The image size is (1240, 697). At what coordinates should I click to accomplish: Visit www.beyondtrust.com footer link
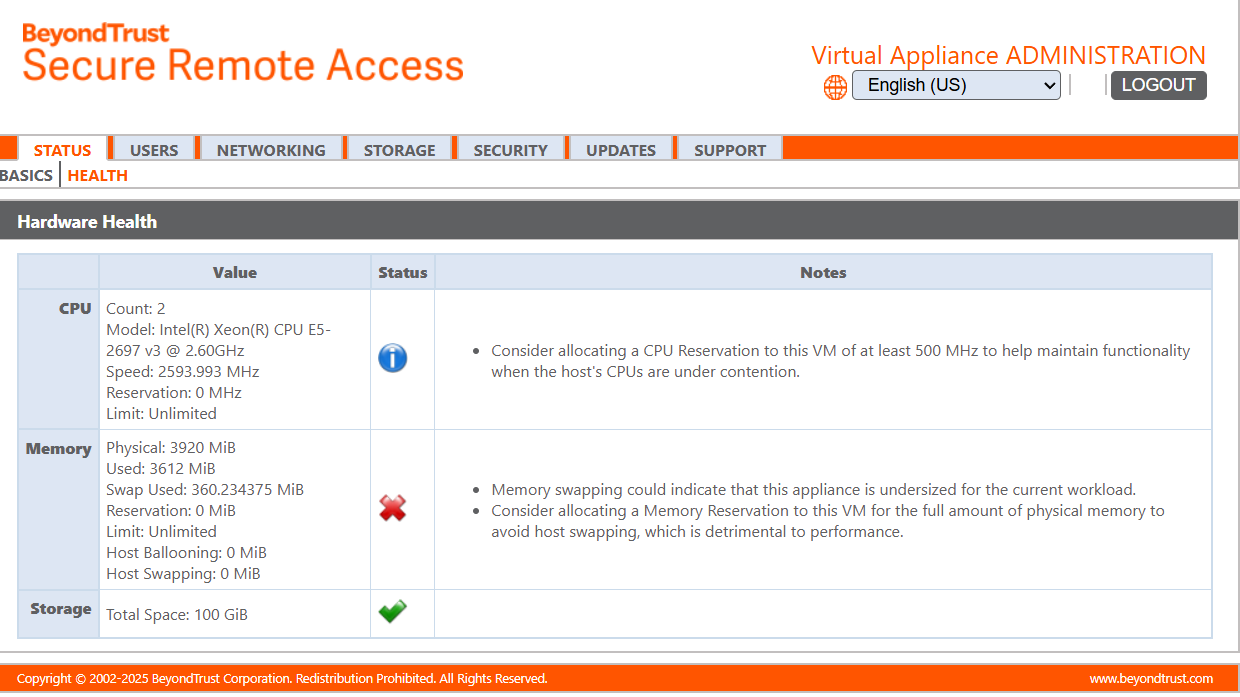point(1151,678)
